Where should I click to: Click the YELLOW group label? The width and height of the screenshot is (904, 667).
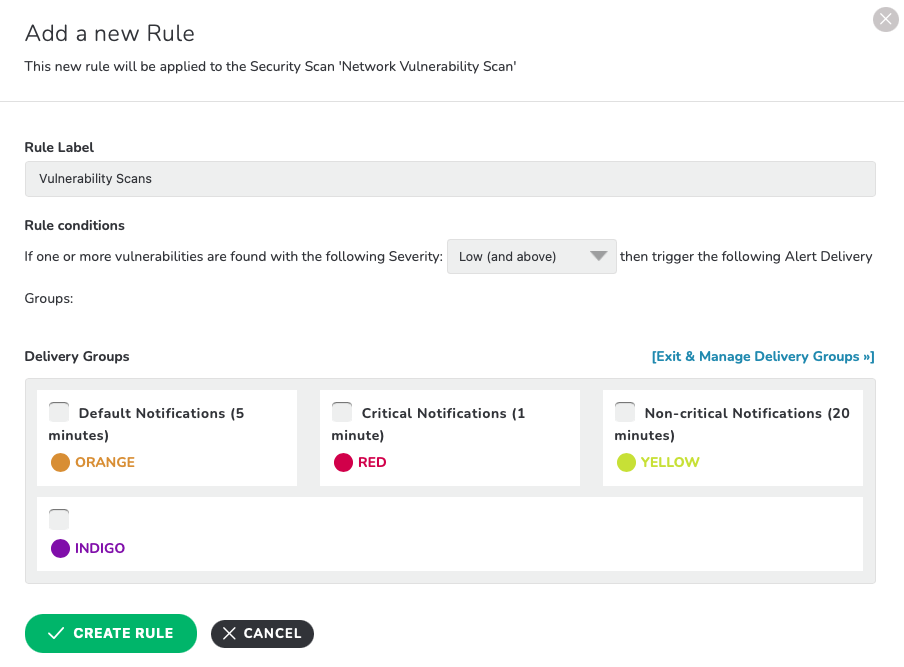(x=670, y=462)
